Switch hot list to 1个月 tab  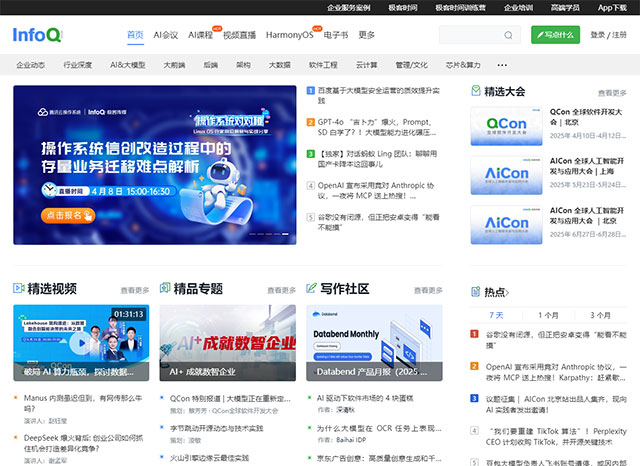point(548,315)
